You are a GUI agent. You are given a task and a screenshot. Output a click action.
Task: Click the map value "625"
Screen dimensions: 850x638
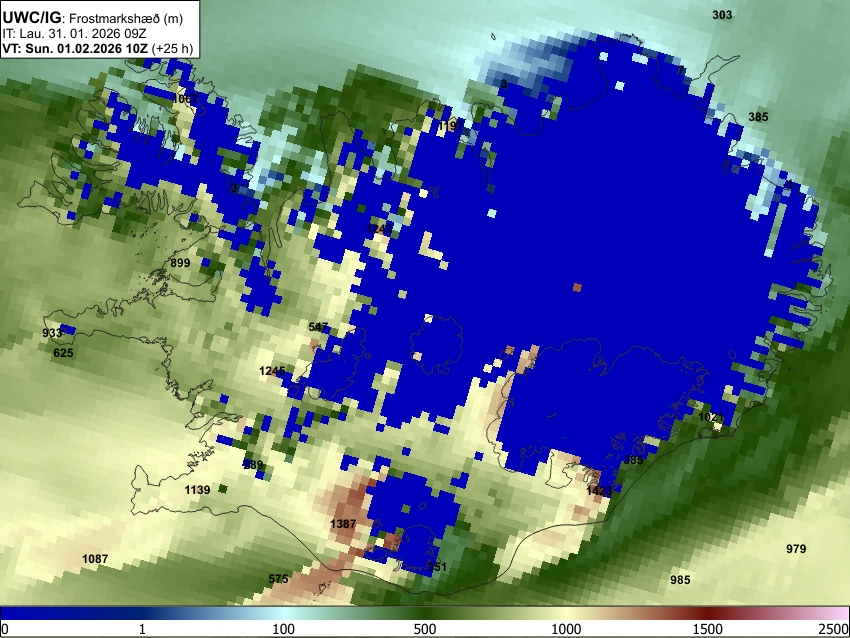click(63, 353)
